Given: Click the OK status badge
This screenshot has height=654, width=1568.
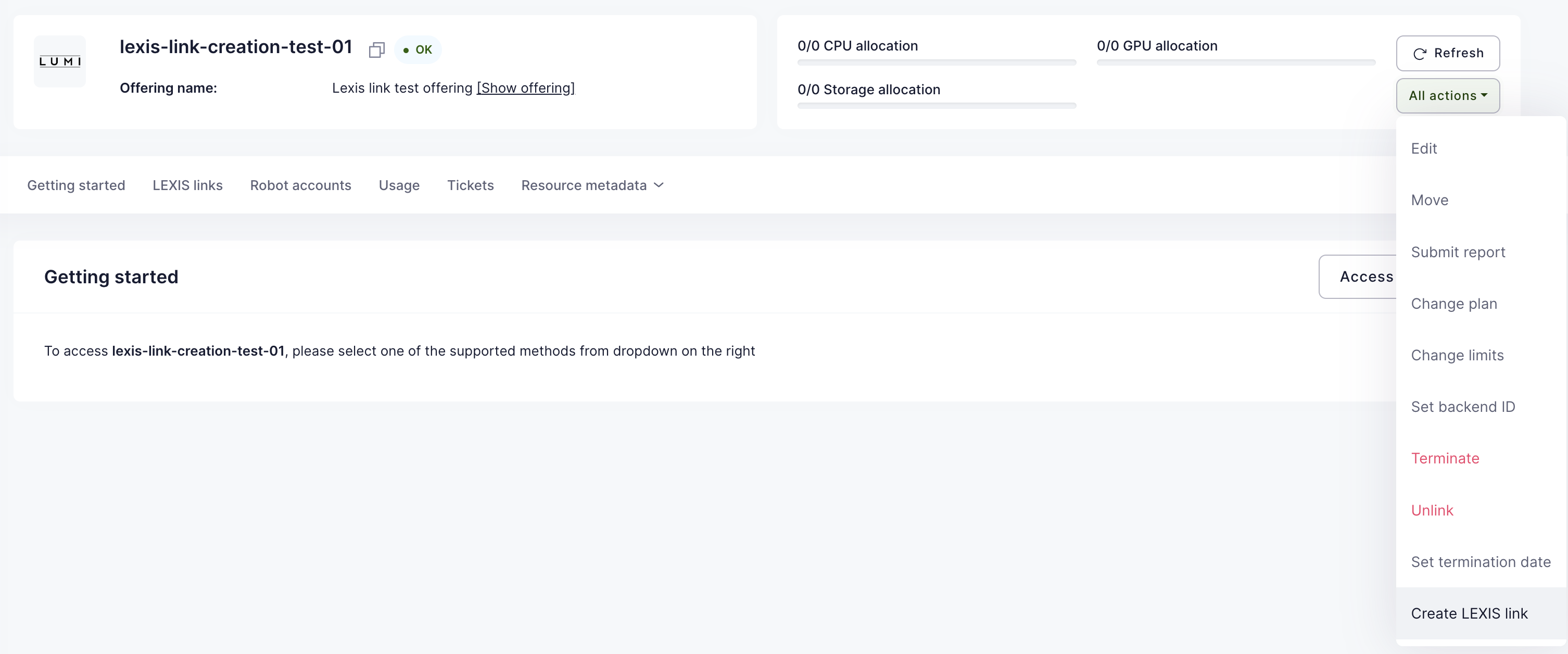Looking at the screenshot, I should tap(418, 50).
